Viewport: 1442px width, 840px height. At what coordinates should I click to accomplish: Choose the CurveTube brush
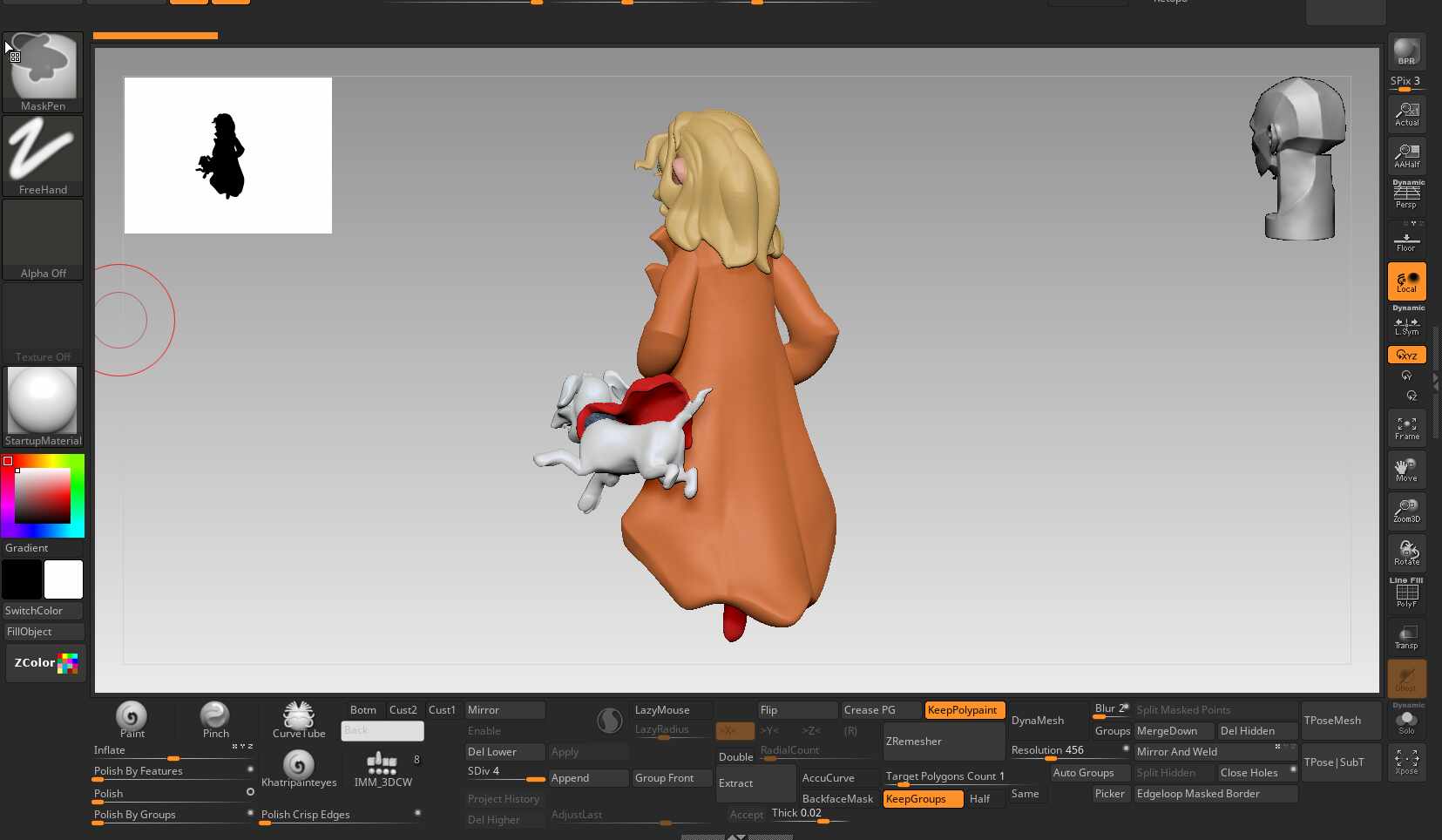tap(299, 718)
